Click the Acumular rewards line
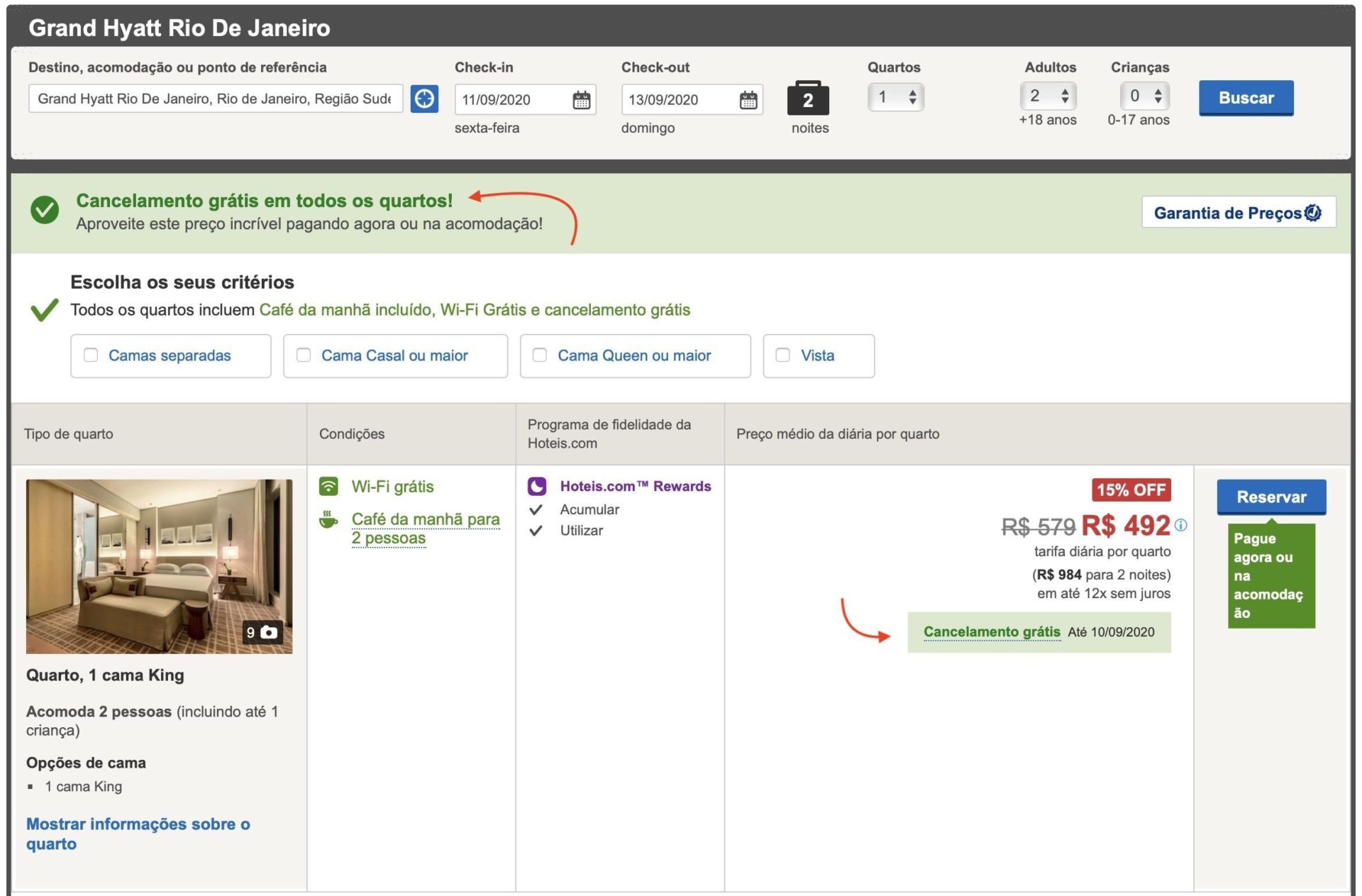 point(589,509)
